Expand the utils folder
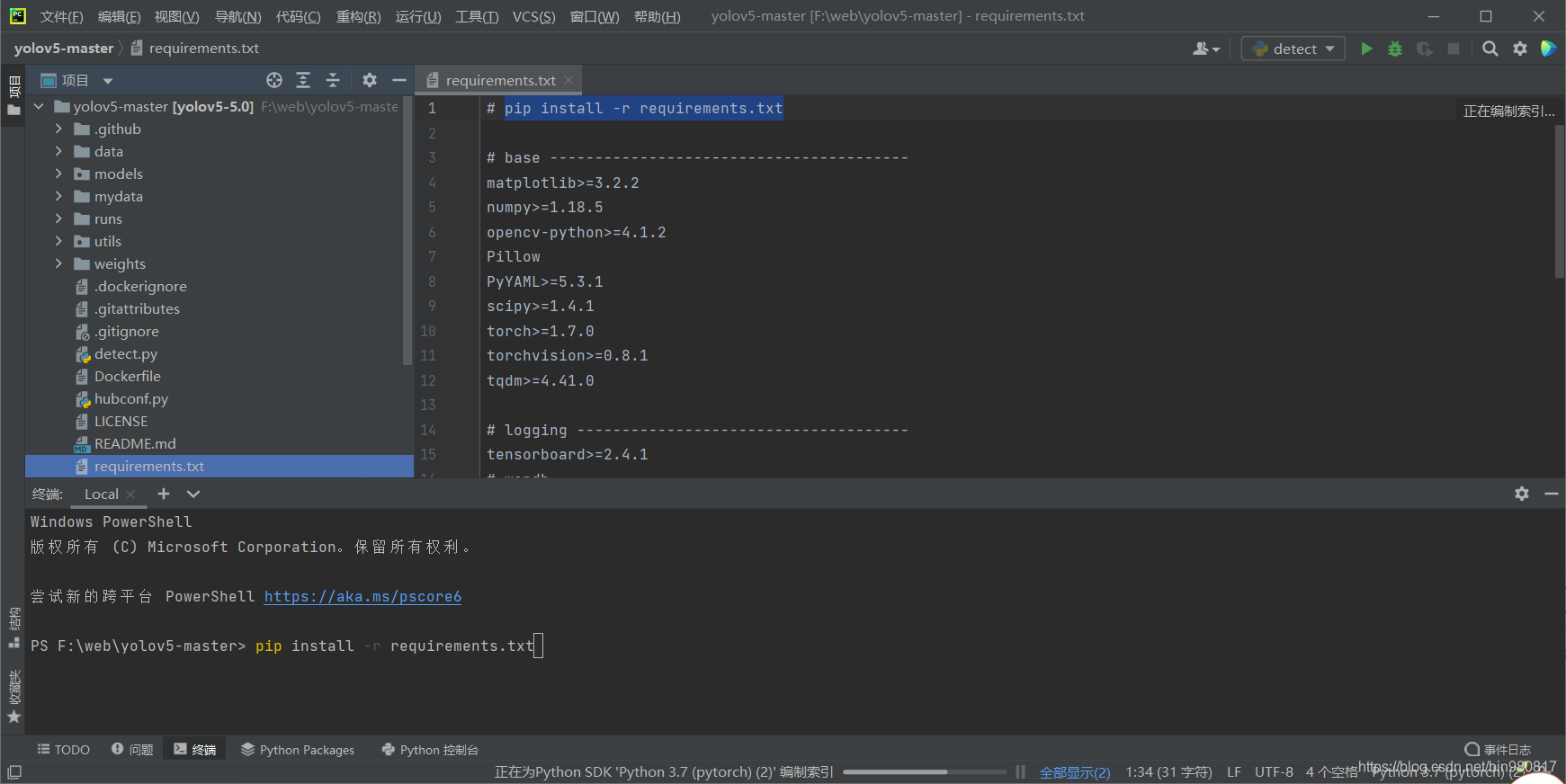 [x=58, y=241]
